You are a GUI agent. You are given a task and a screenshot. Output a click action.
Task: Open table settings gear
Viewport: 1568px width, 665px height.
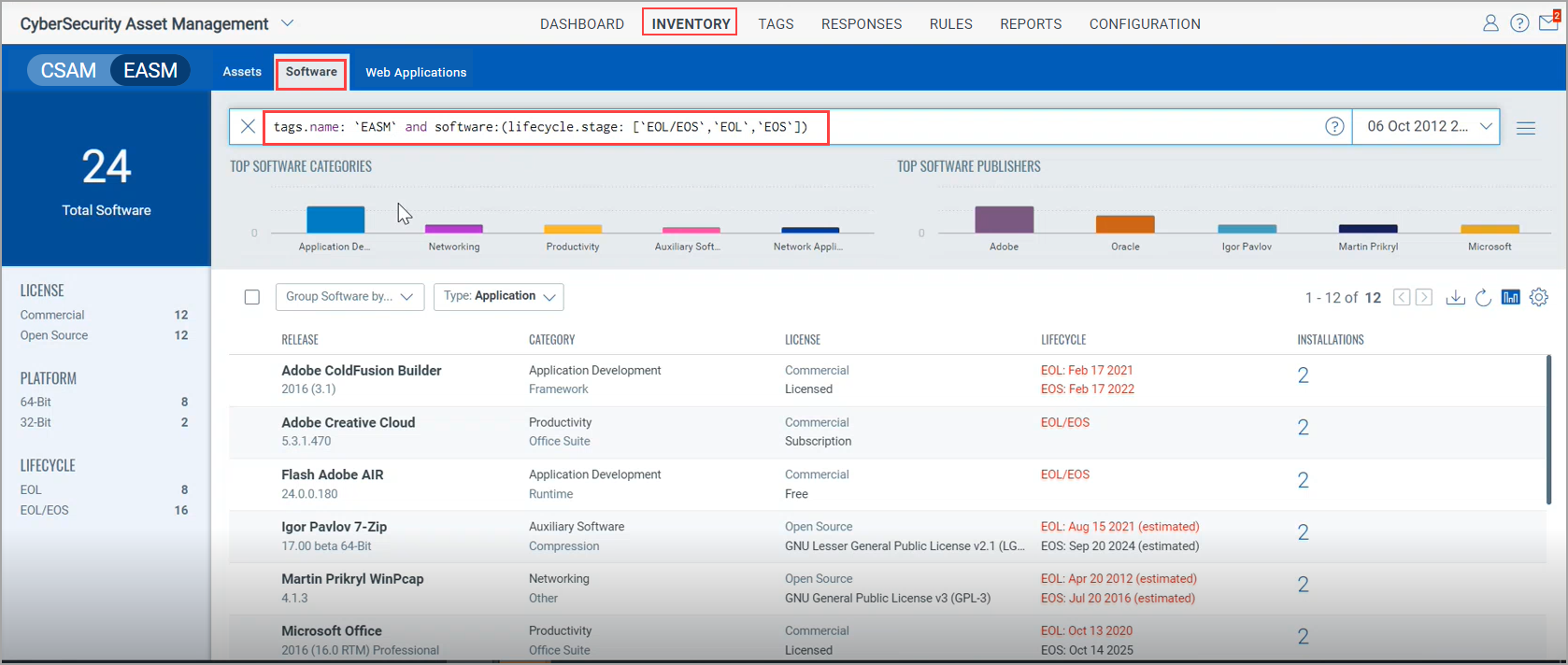tap(1539, 297)
